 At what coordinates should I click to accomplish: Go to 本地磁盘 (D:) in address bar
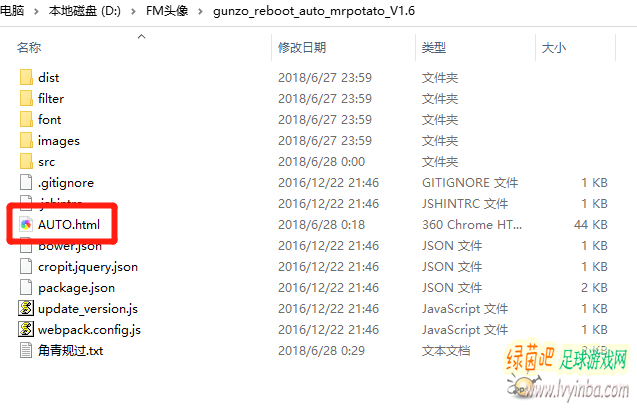(84, 11)
